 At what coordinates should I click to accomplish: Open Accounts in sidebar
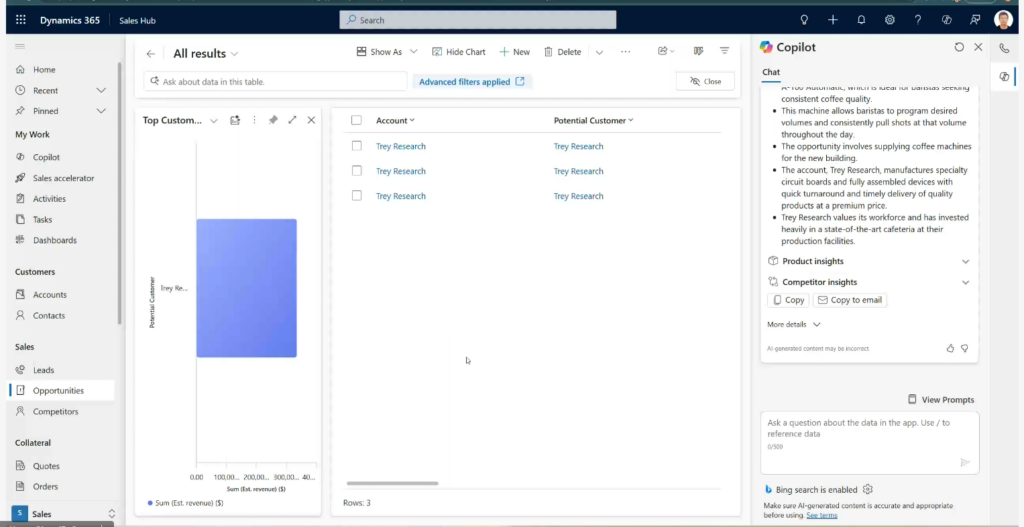(50, 295)
